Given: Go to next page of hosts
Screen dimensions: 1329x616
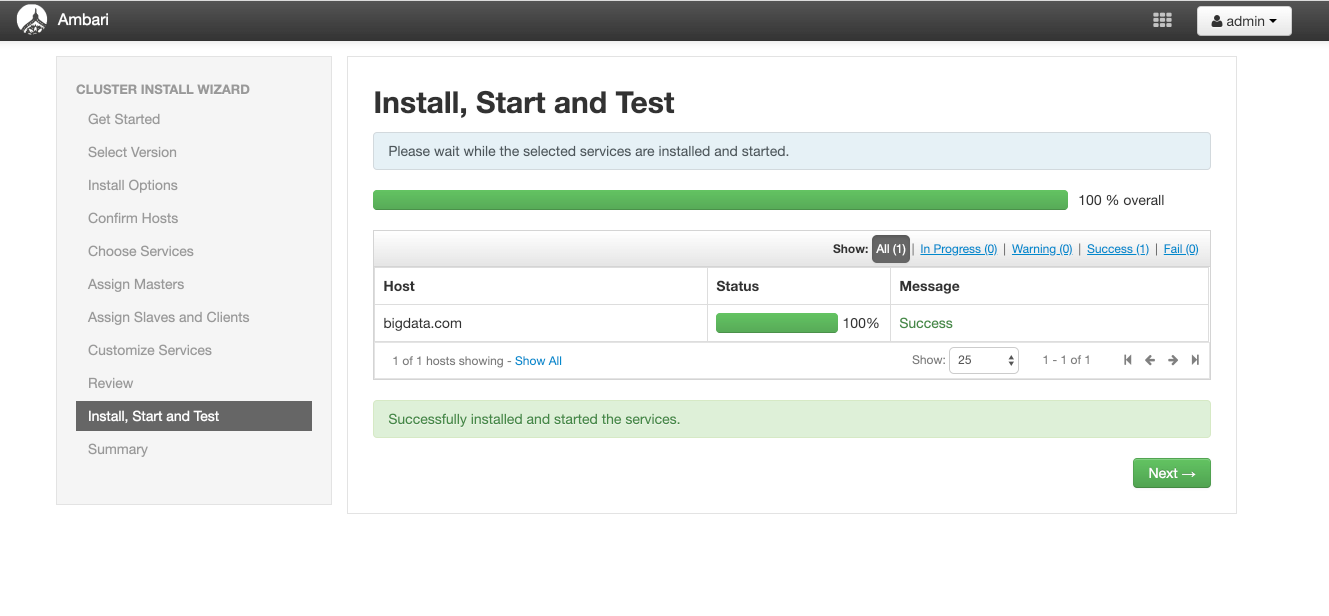Looking at the screenshot, I should 1172,360.
